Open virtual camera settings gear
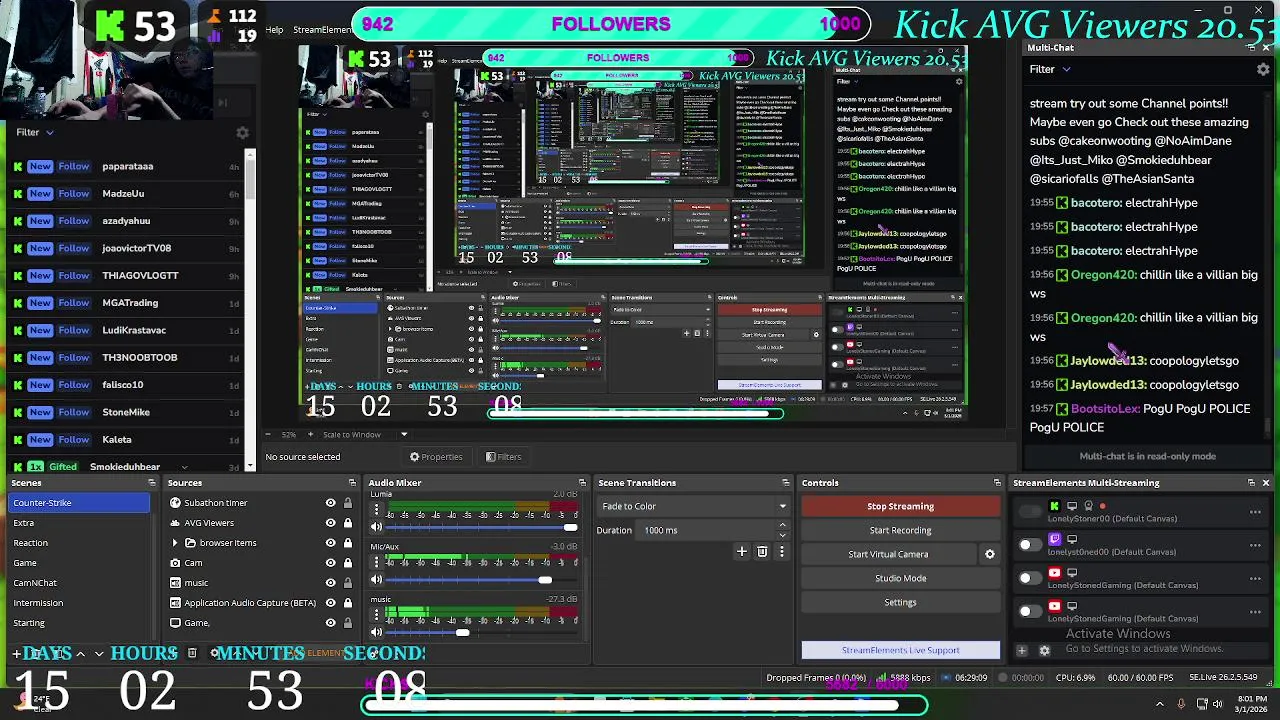 [990, 554]
